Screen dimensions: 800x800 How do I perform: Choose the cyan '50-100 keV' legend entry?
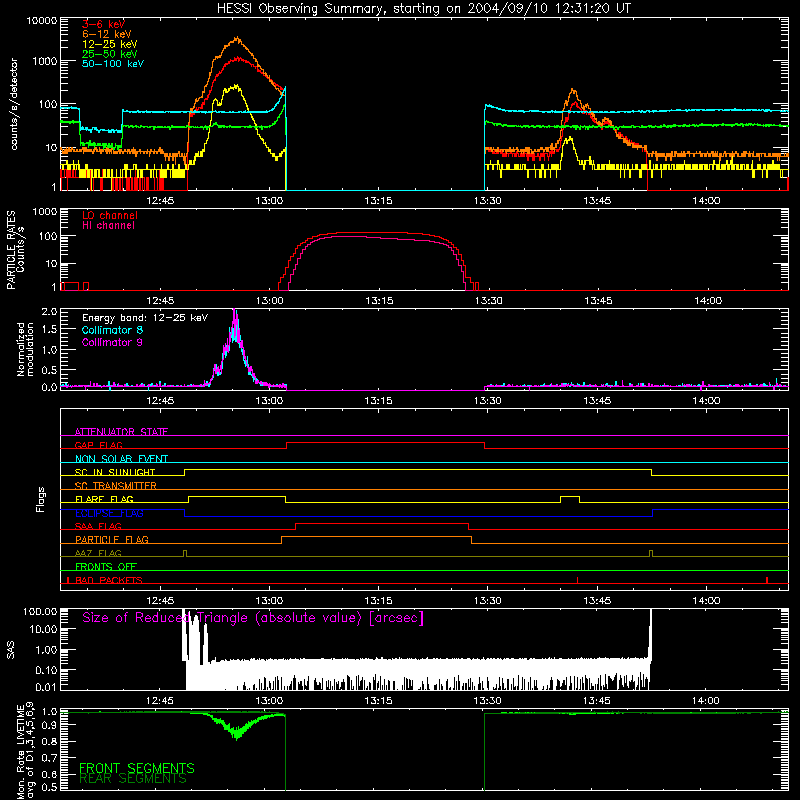pyautogui.click(x=113, y=64)
